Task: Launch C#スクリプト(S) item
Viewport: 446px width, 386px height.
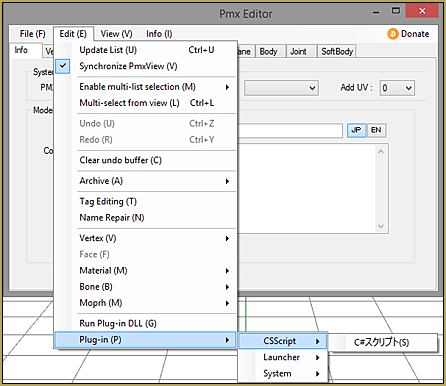Action: pyautogui.click(x=383, y=342)
